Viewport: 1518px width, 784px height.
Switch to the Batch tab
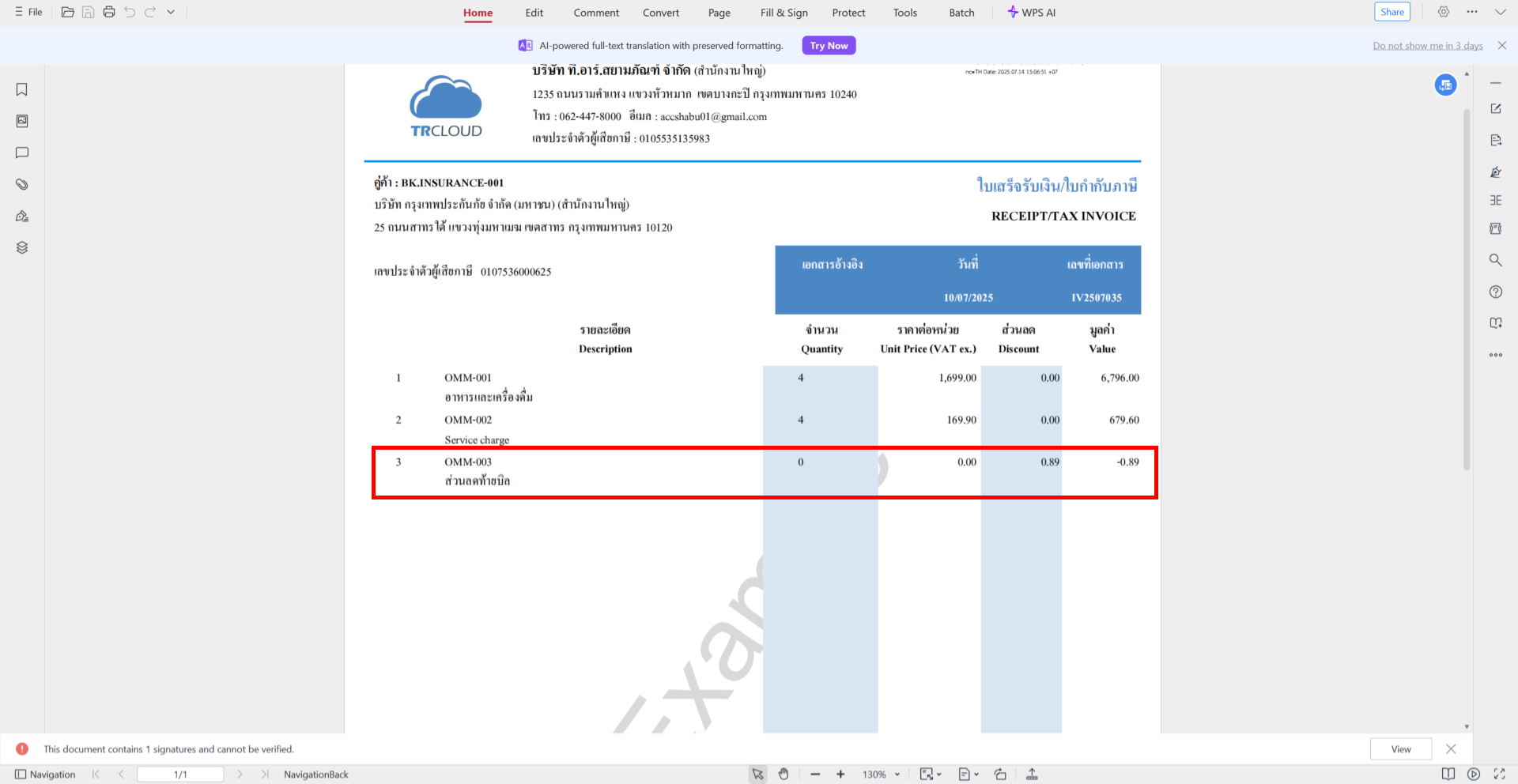point(961,13)
